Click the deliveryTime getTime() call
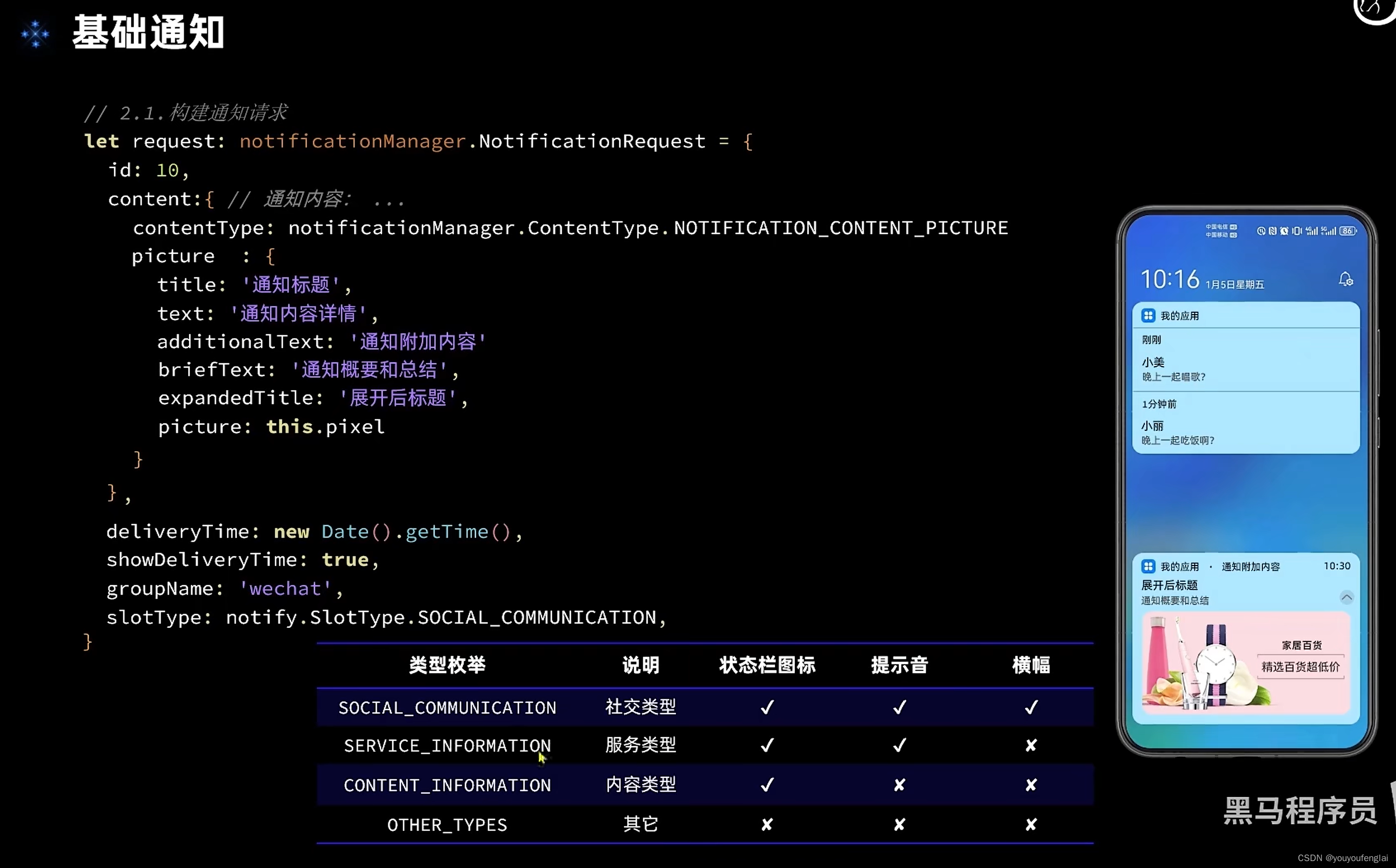 tap(458, 532)
